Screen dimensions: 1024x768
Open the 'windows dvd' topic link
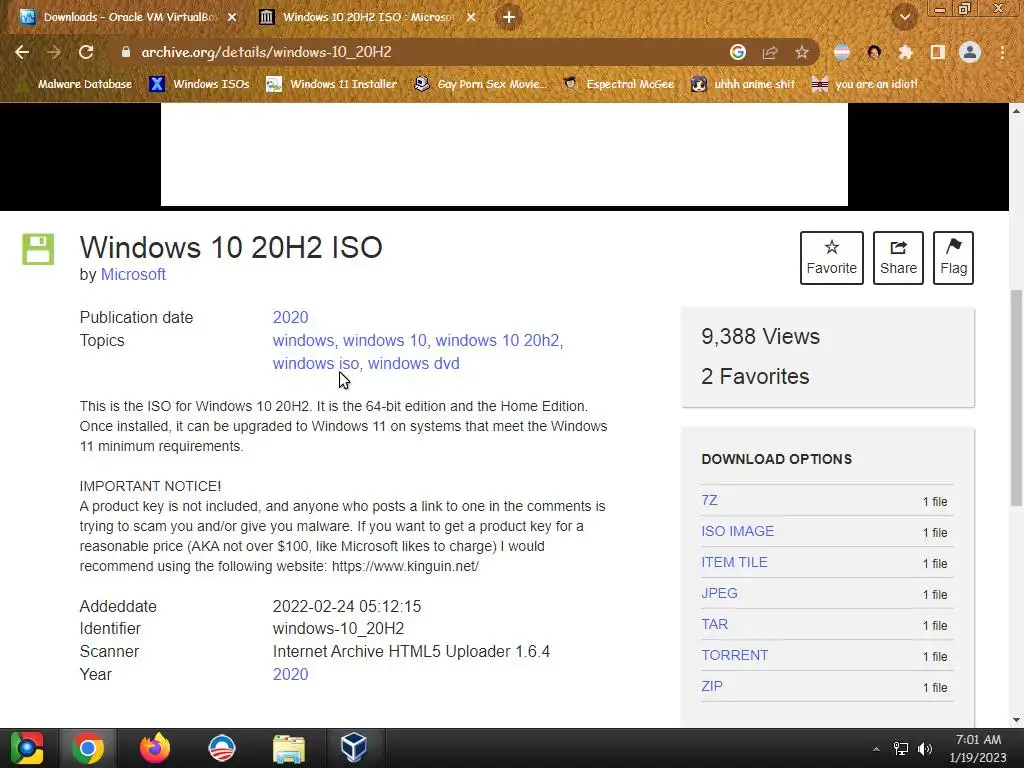[x=413, y=363]
